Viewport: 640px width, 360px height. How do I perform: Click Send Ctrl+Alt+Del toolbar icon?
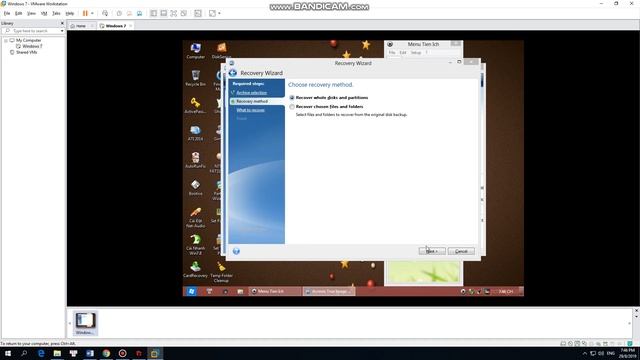coord(105,13)
